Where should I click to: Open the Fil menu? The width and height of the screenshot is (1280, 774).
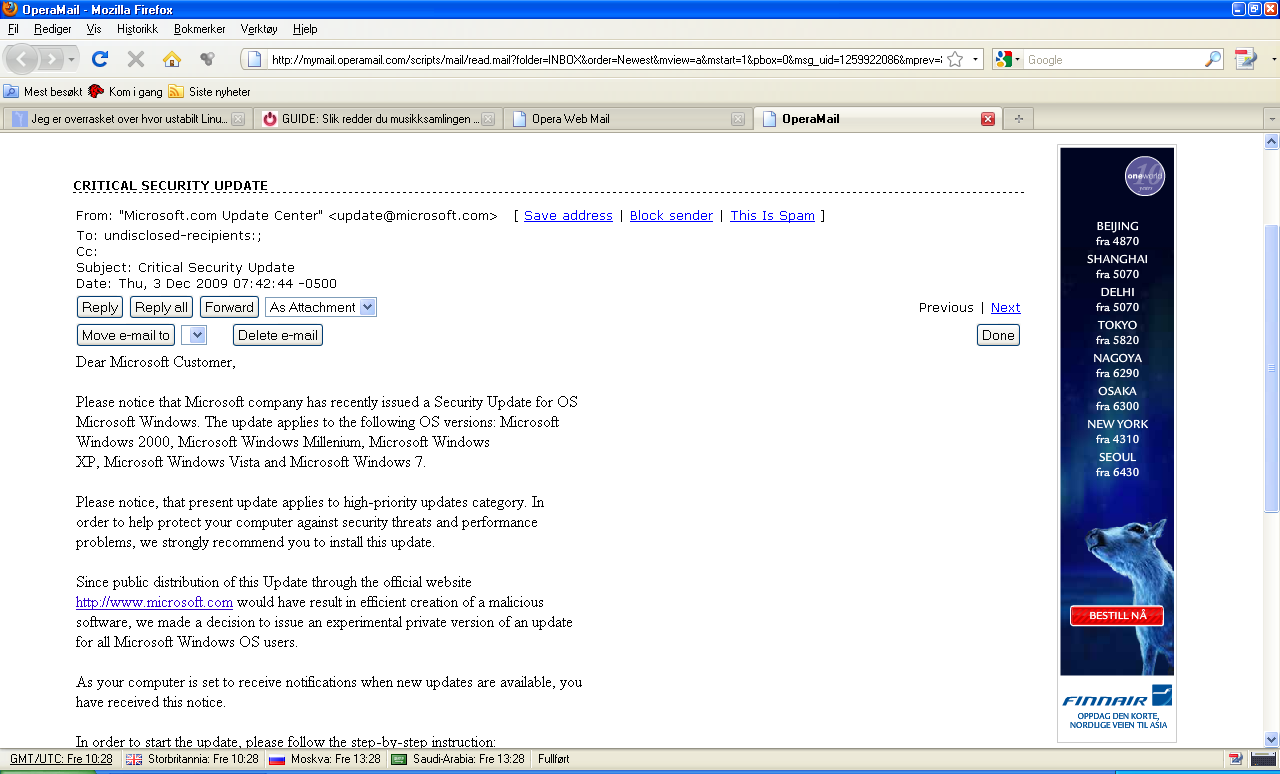pos(13,29)
